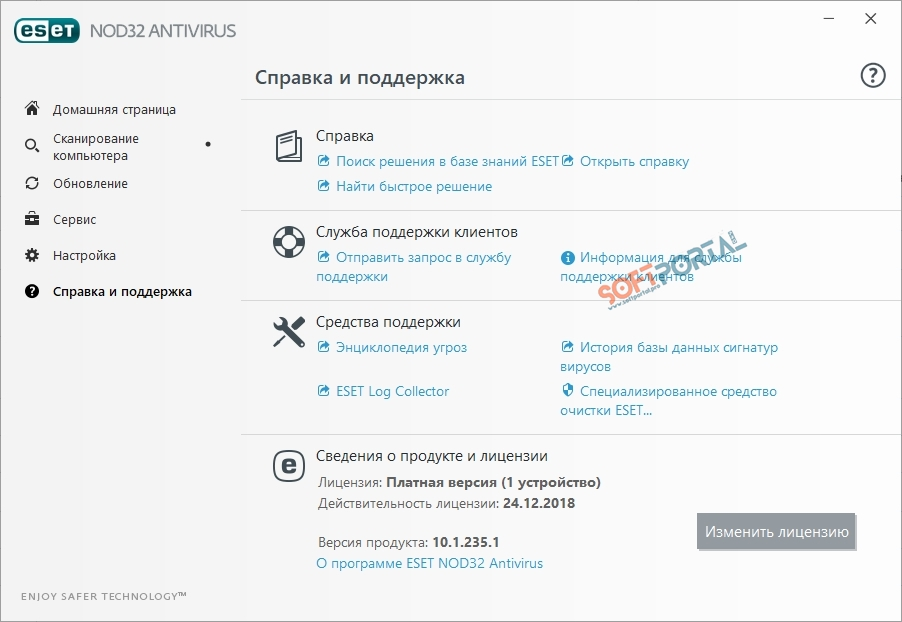Click the Сведения о продукте и лицензии heading
The width and height of the screenshot is (902, 622).
point(431,456)
